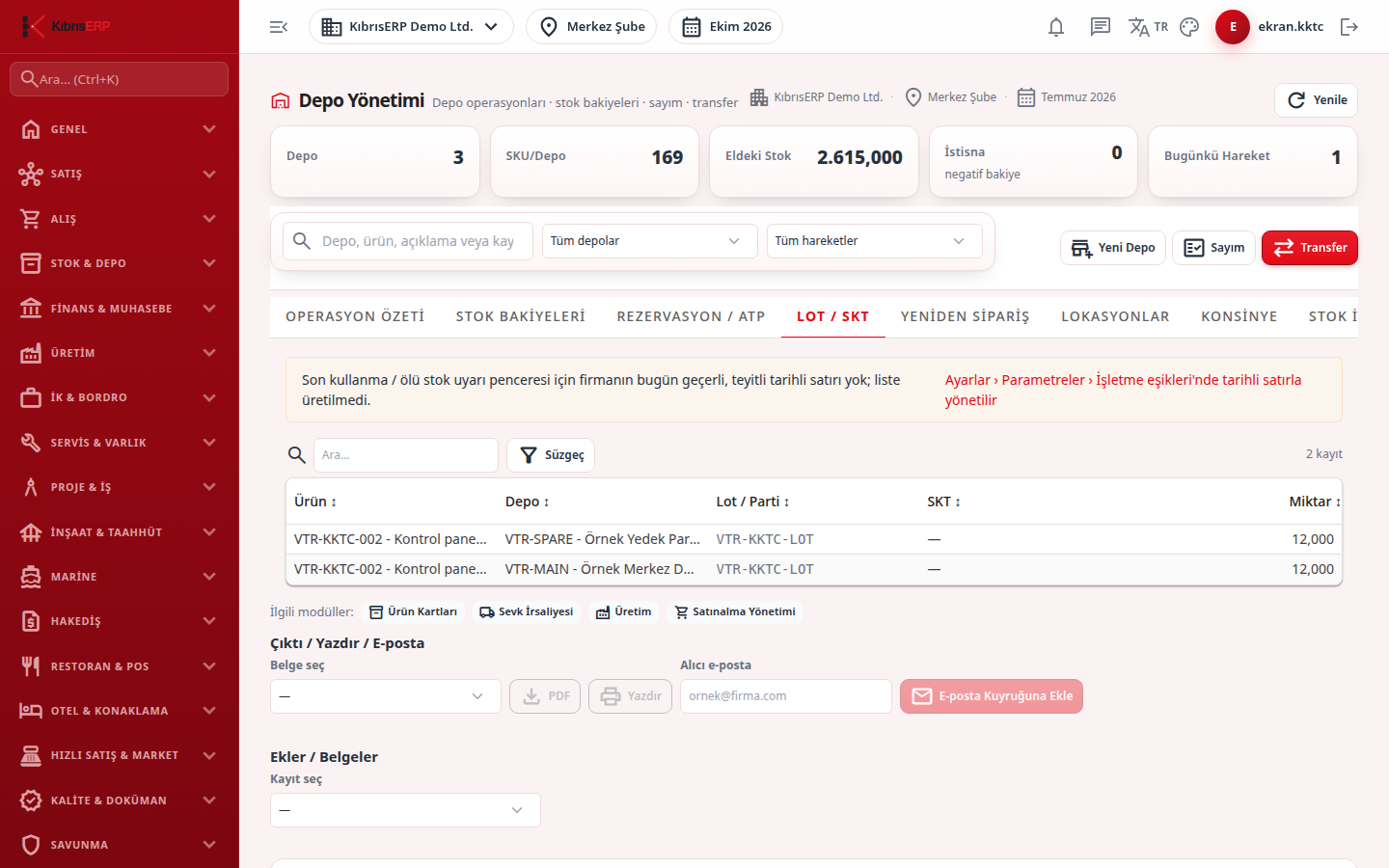Image resolution: width=1389 pixels, height=868 pixels.
Task: Switch to the REZERVASYON / ATP tab
Action: (692, 316)
